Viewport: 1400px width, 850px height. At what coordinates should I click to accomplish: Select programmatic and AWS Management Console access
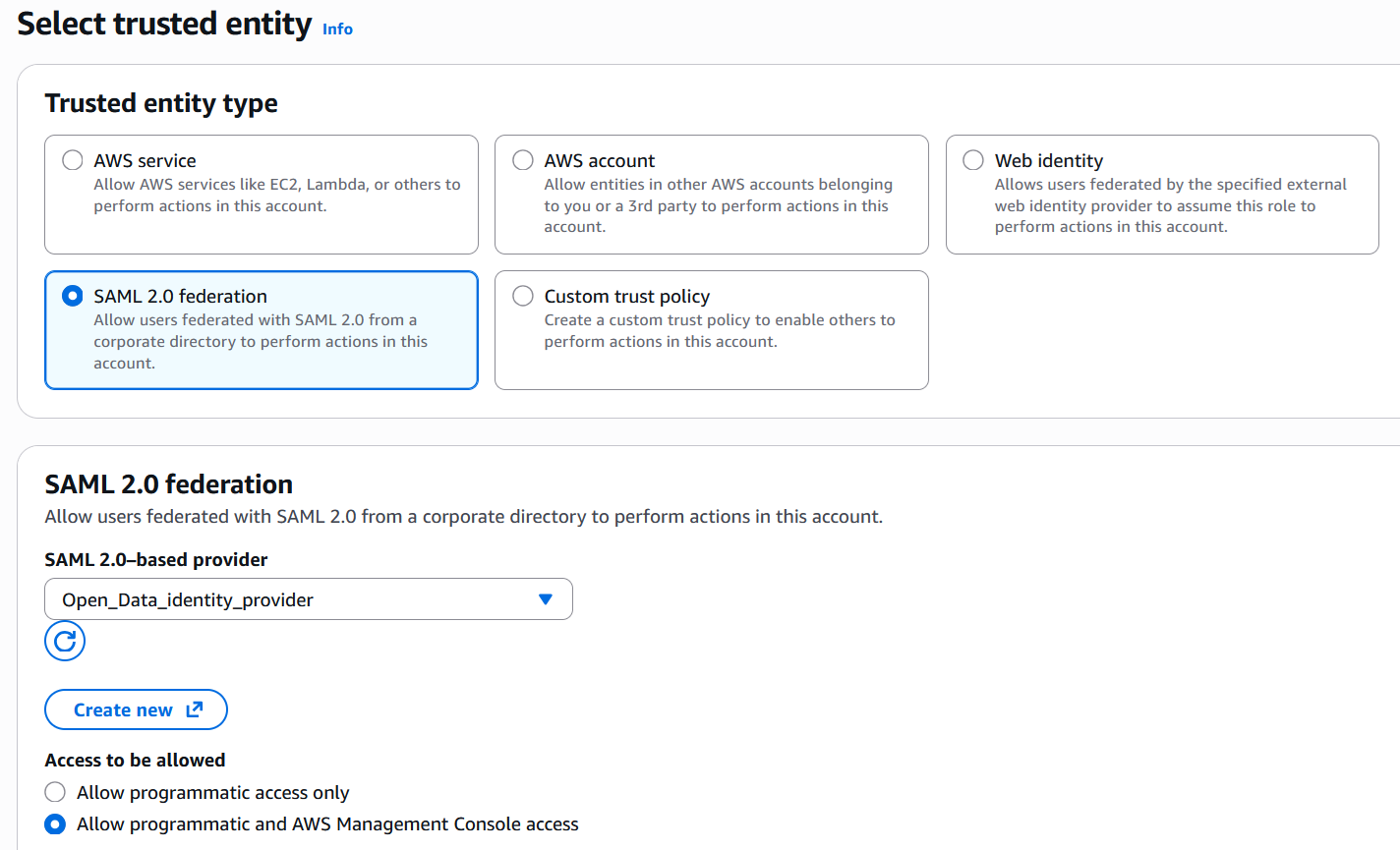pyautogui.click(x=55, y=824)
